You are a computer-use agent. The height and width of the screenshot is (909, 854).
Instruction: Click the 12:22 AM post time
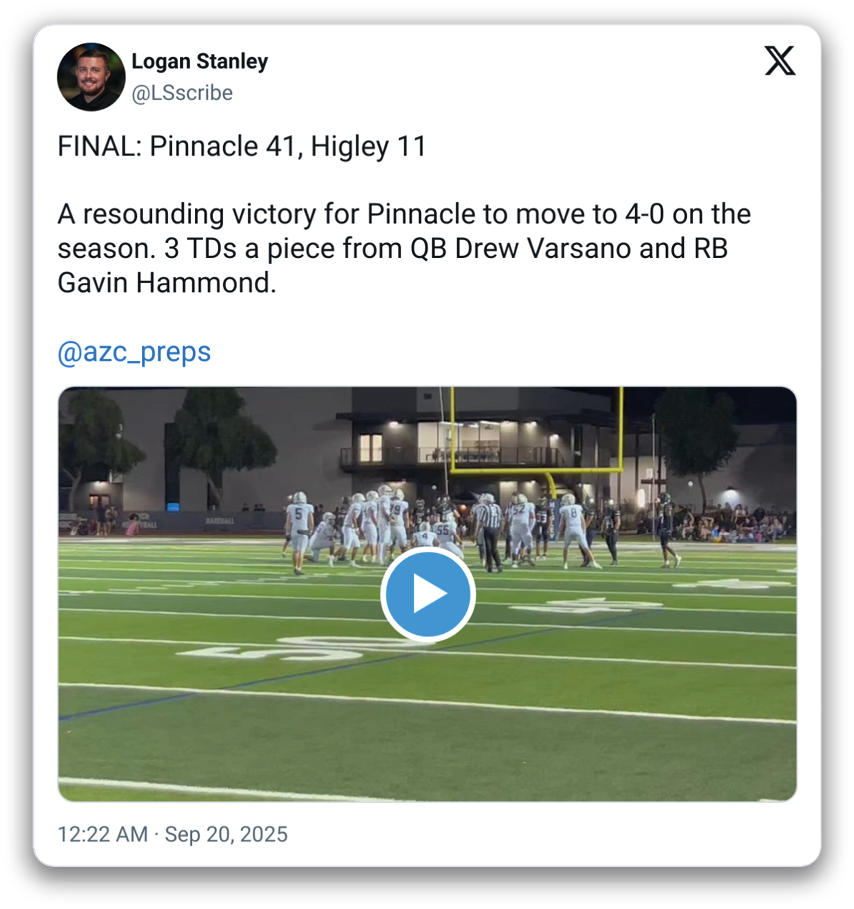tap(102, 834)
